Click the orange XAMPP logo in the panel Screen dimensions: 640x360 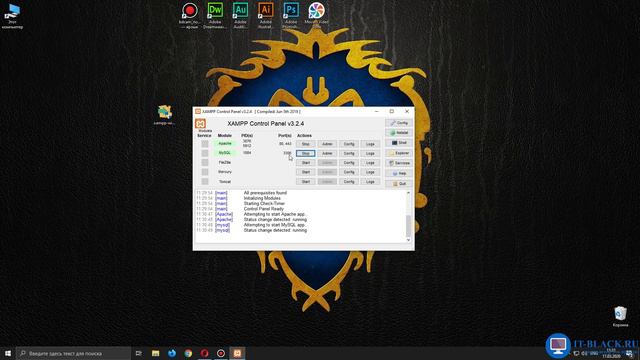coord(200,123)
